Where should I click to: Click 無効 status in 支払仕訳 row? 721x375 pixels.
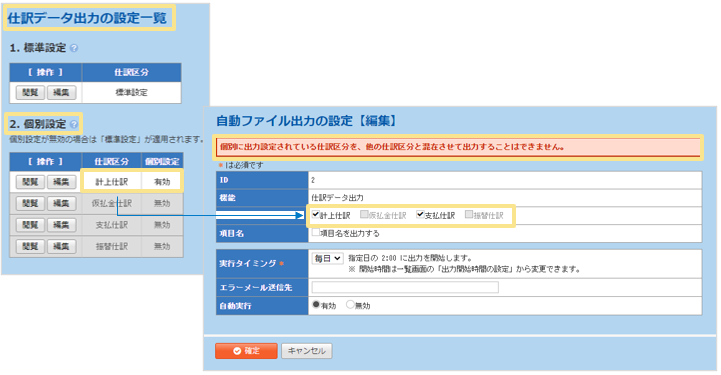pyautogui.click(x=162, y=225)
